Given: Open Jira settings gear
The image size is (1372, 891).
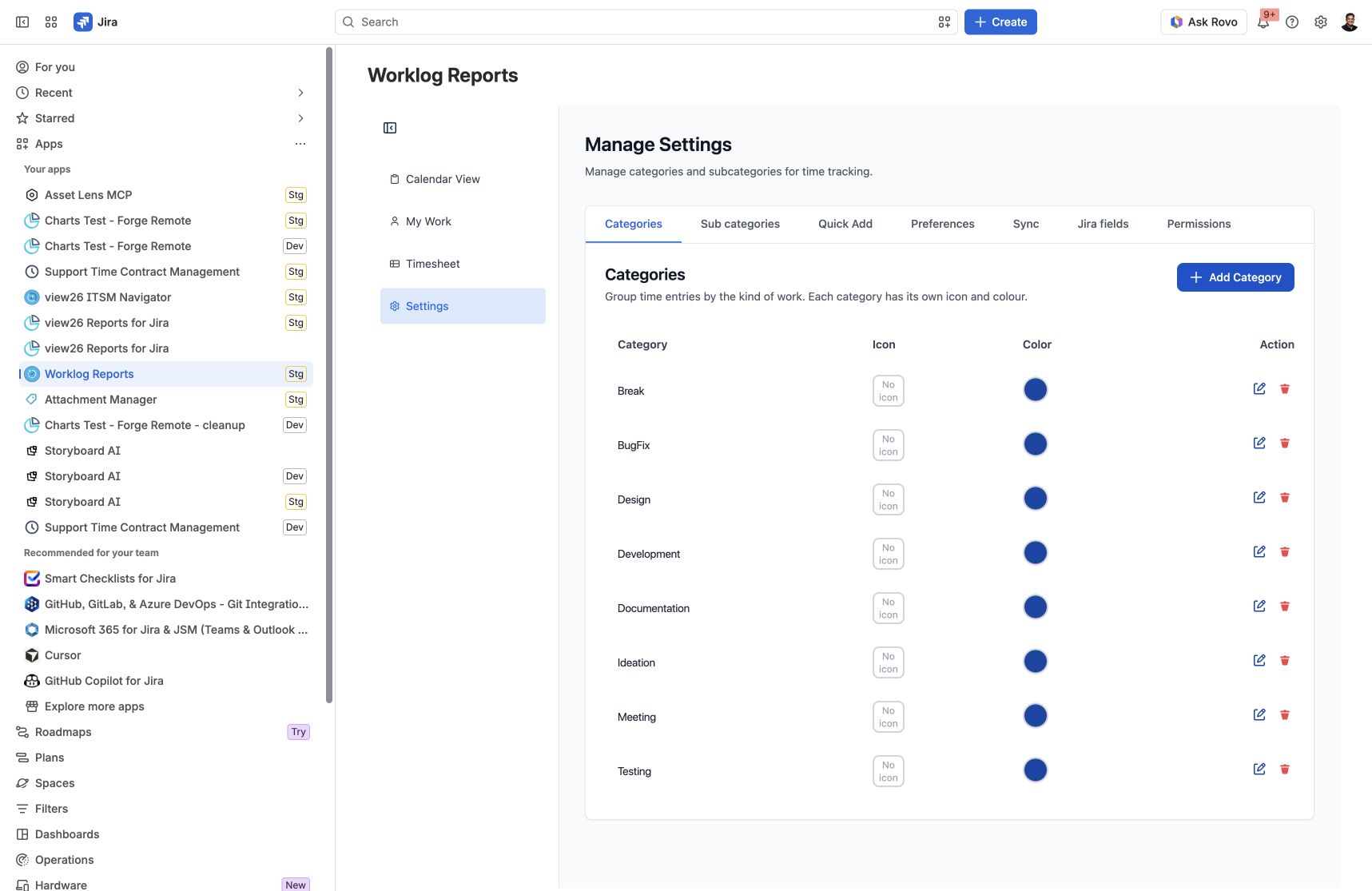Looking at the screenshot, I should tap(1321, 22).
